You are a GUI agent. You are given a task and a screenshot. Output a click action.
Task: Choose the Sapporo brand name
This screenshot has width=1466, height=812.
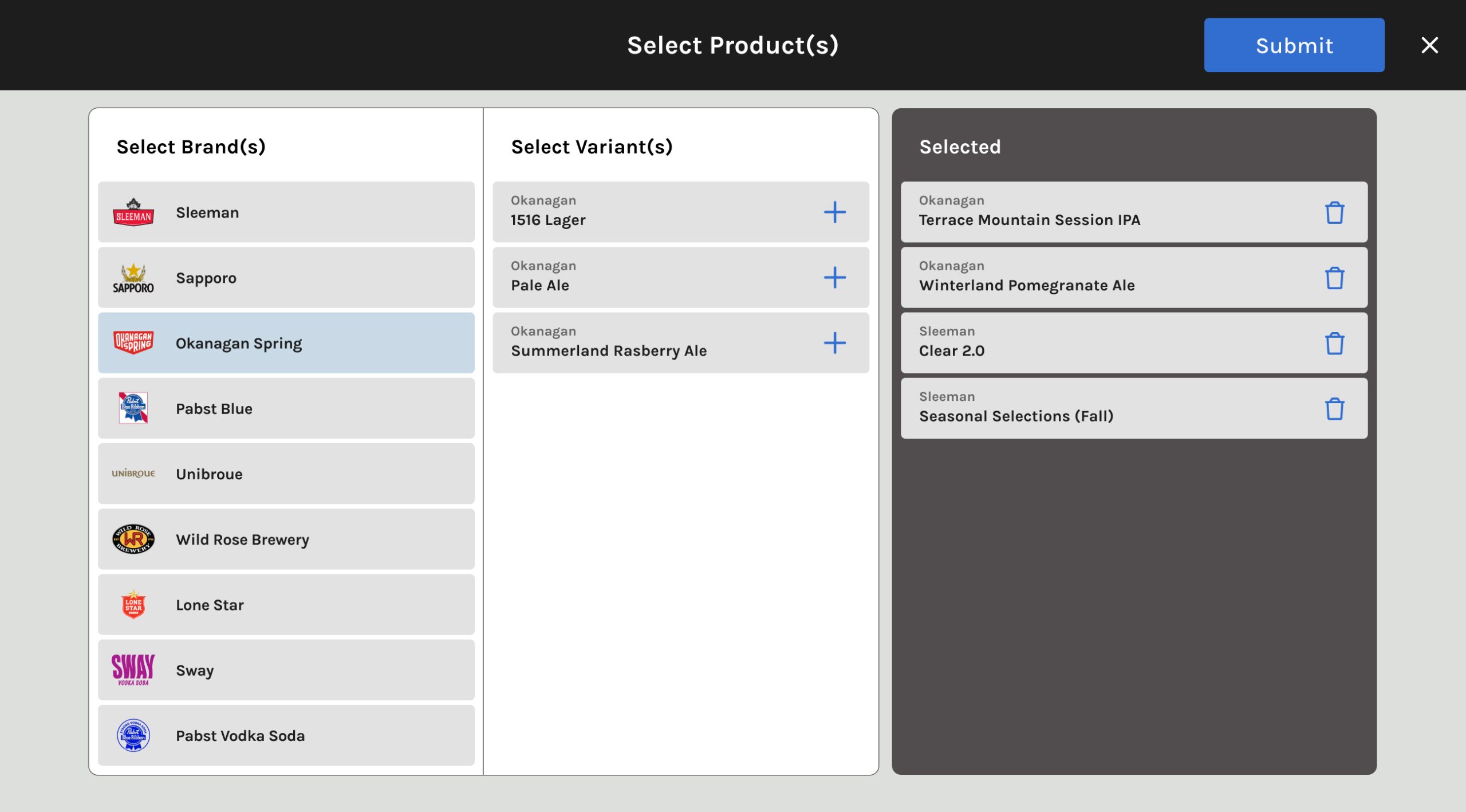coord(206,278)
